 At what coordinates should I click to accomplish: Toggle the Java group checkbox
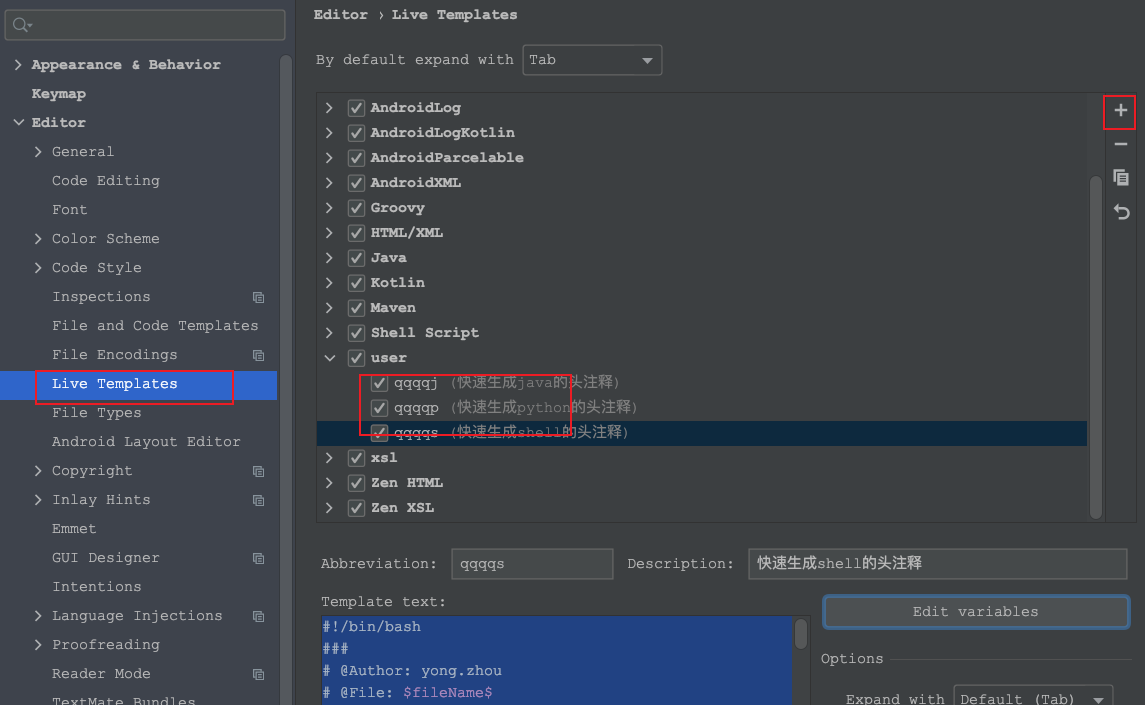(x=356, y=257)
